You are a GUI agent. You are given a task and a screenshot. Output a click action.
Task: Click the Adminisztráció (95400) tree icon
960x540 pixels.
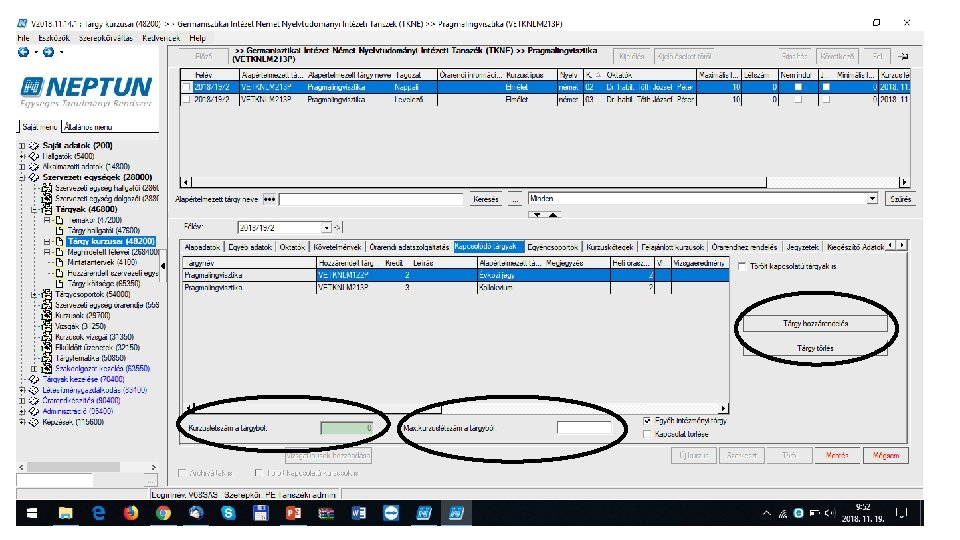point(34,411)
